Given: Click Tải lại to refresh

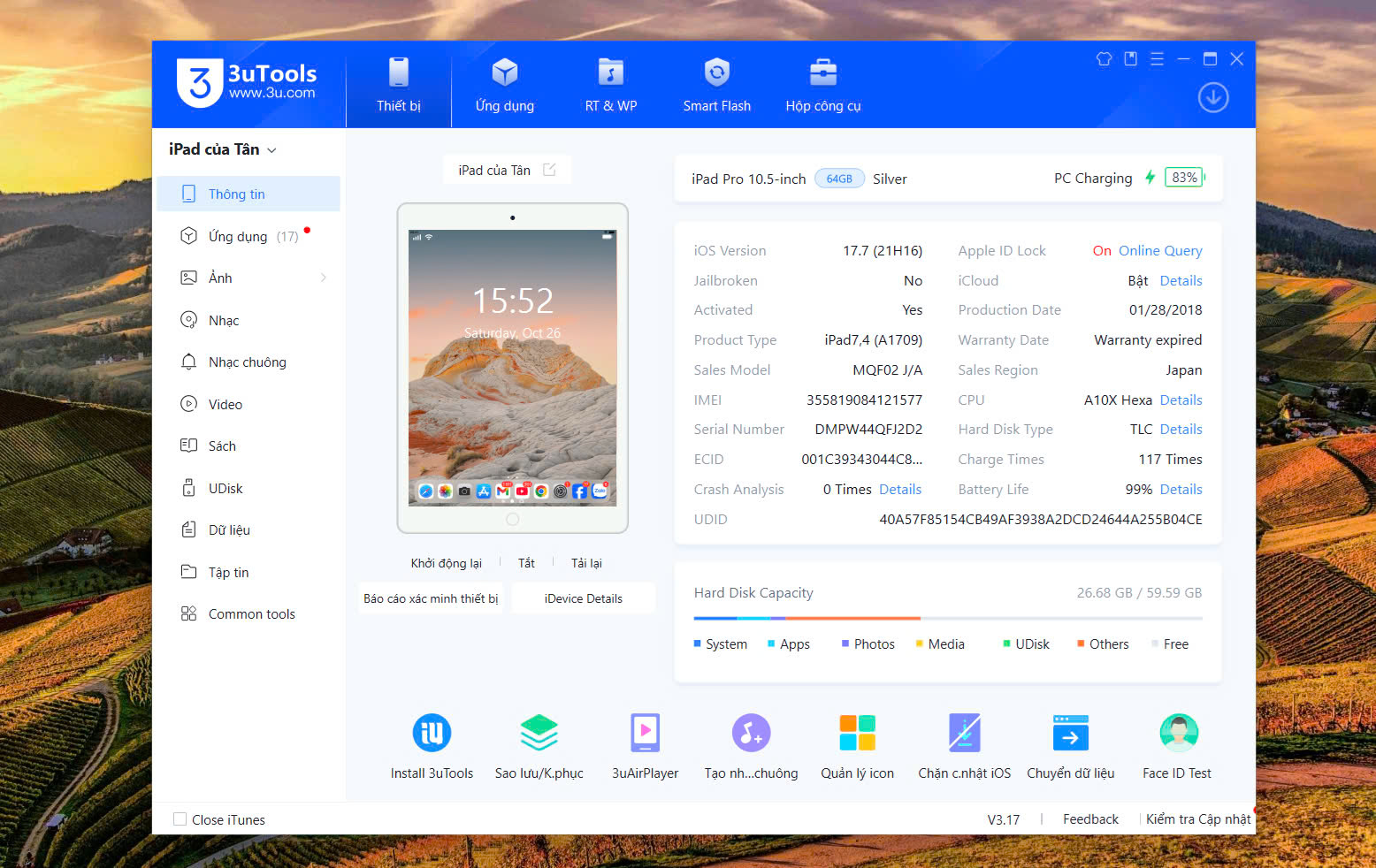Looking at the screenshot, I should tap(586, 563).
